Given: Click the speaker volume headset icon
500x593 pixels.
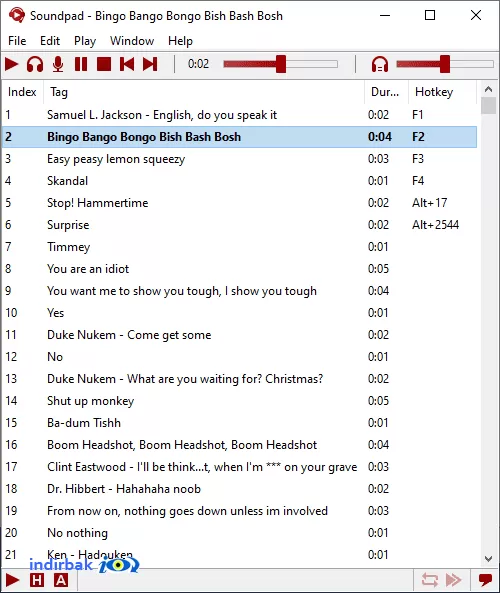Looking at the screenshot, I should pos(380,64).
